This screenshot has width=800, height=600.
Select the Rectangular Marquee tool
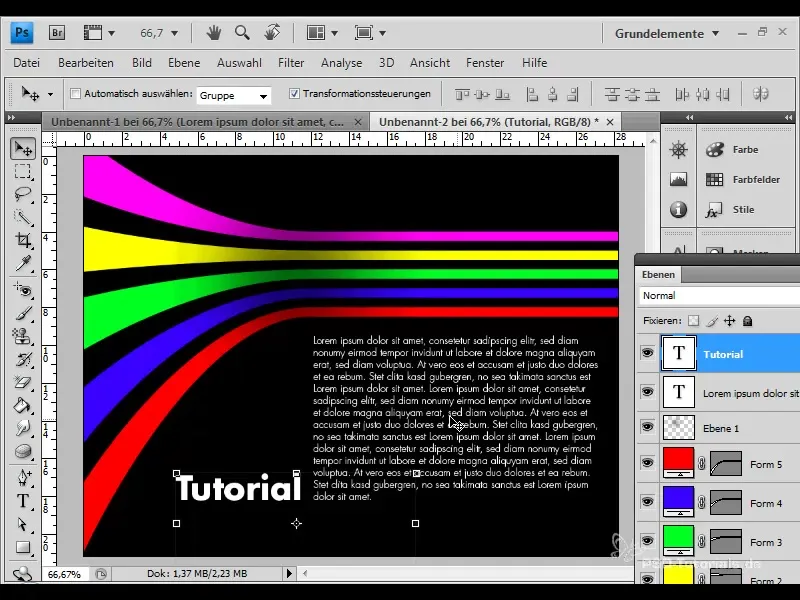[22, 171]
